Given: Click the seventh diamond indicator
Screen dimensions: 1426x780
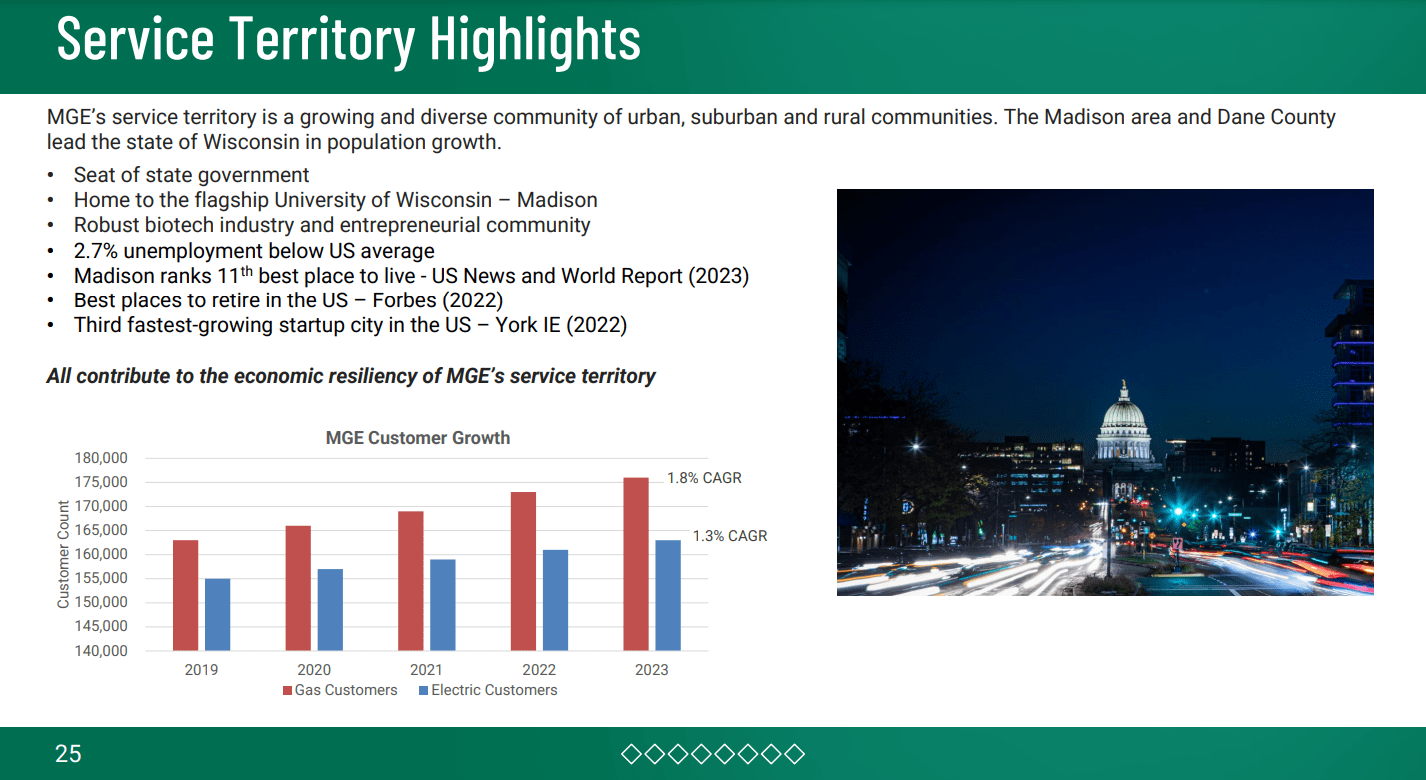Looking at the screenshot, I should click(771, 753).
